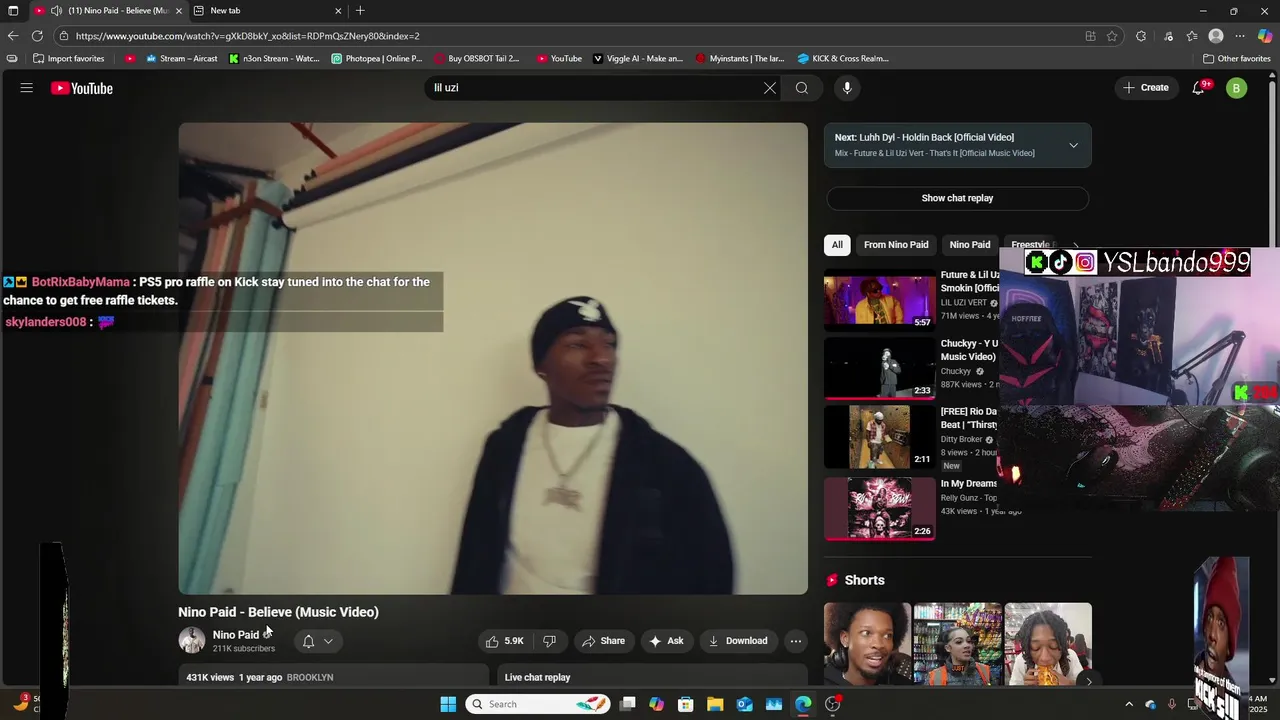Screen dimensions: 1280x720
Task: Open Nino Paid channel name link
Action: (236, 635)
